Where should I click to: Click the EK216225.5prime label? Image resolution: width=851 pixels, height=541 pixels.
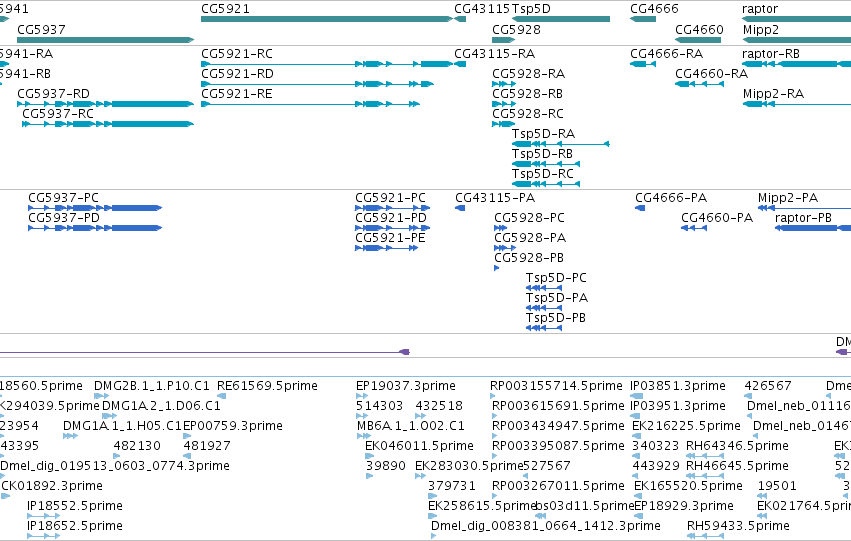(x=687, y=426)
